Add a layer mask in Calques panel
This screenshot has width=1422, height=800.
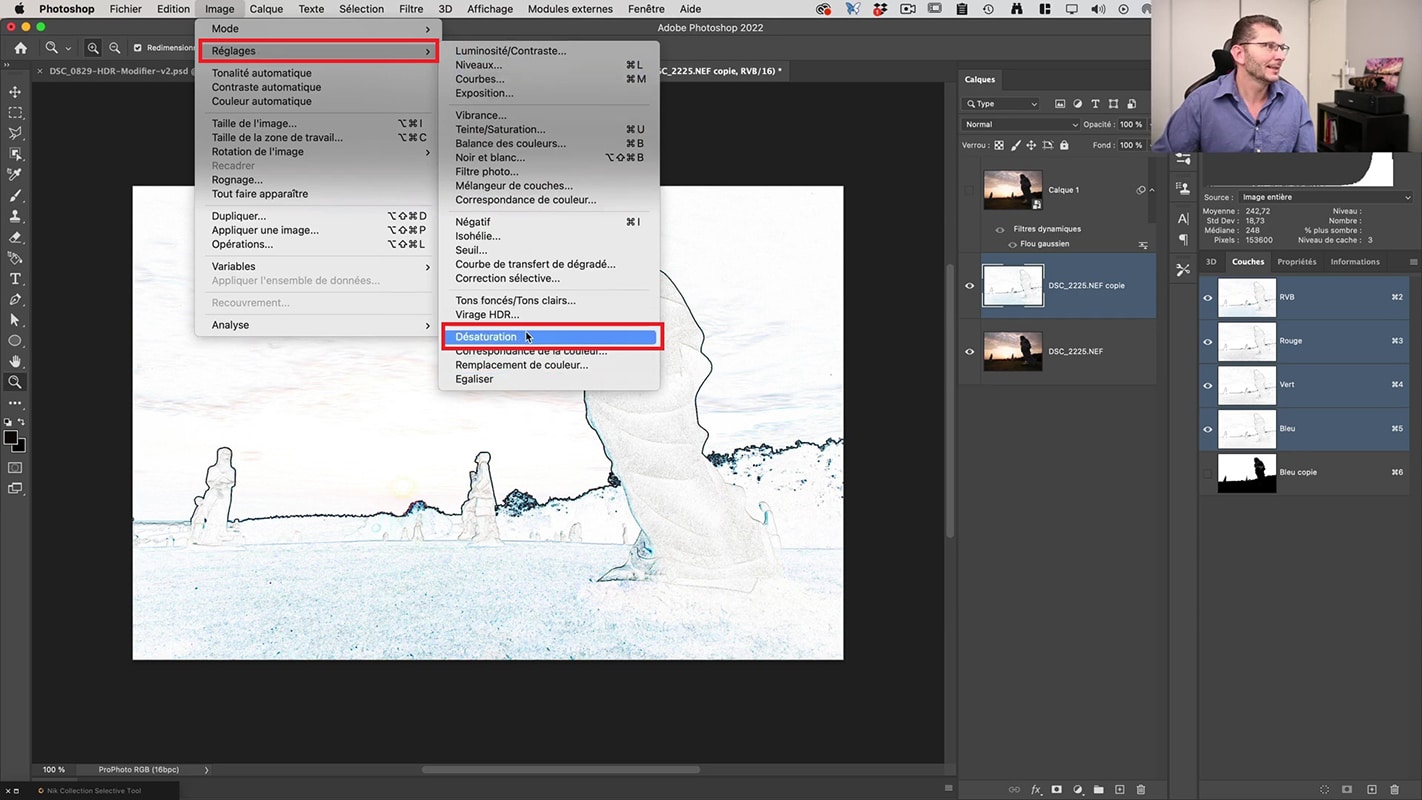pyautogui.click(x=1057, y=790)
